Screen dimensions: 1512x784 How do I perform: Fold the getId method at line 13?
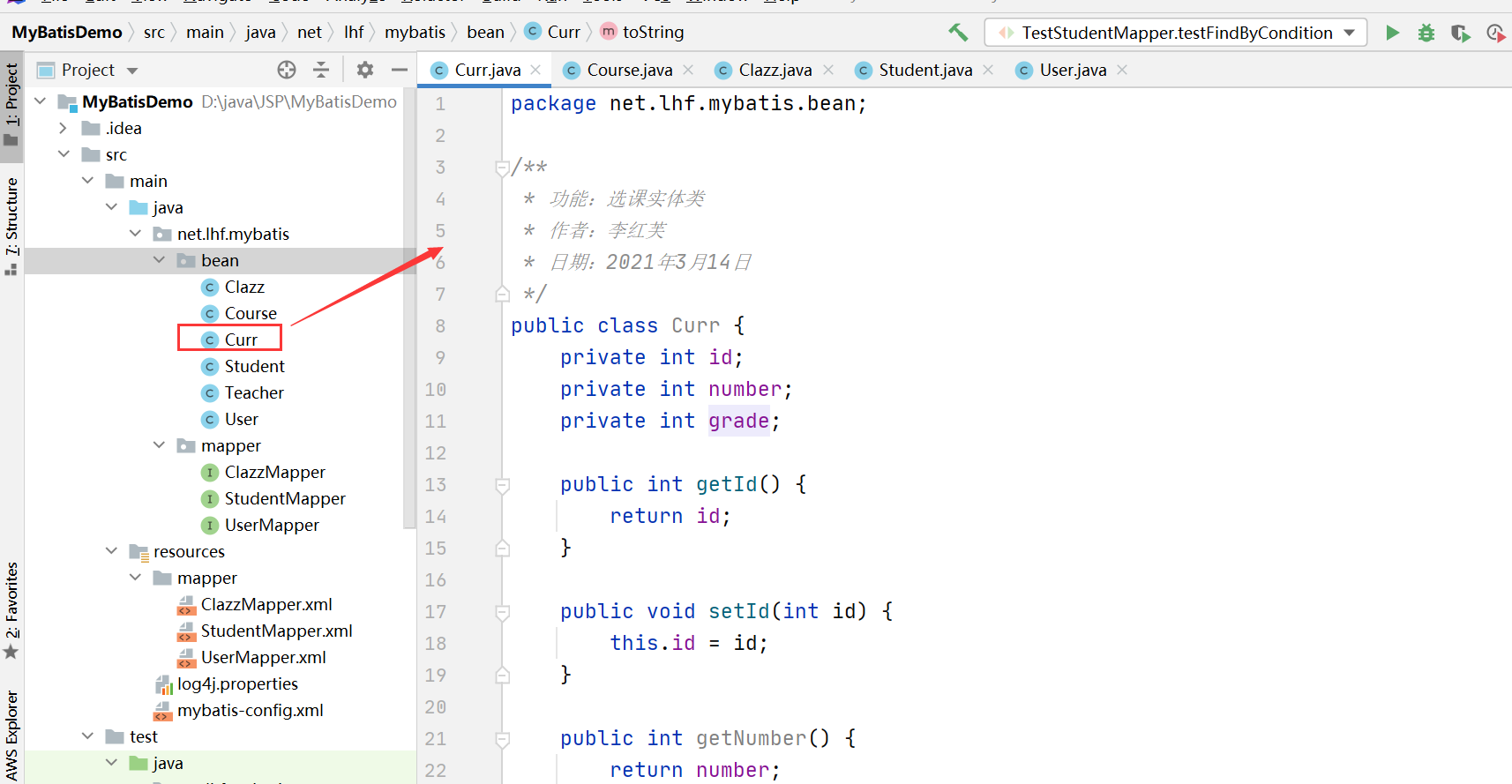tap(502, 485)
